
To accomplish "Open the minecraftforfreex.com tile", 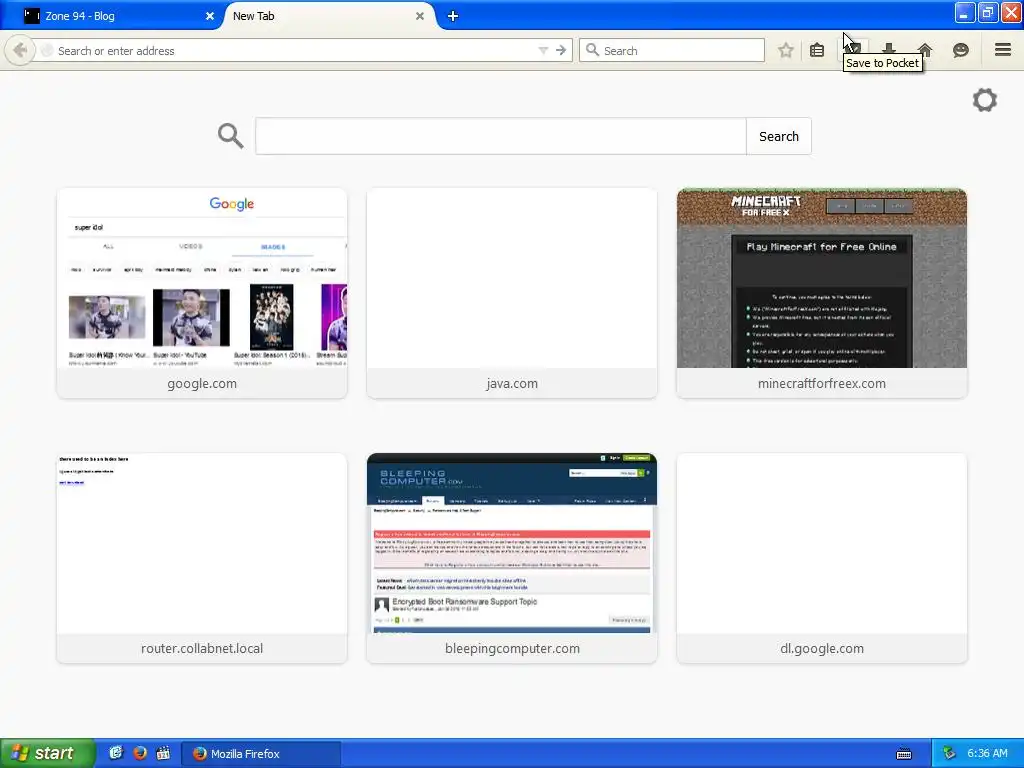I will point(822,293).
